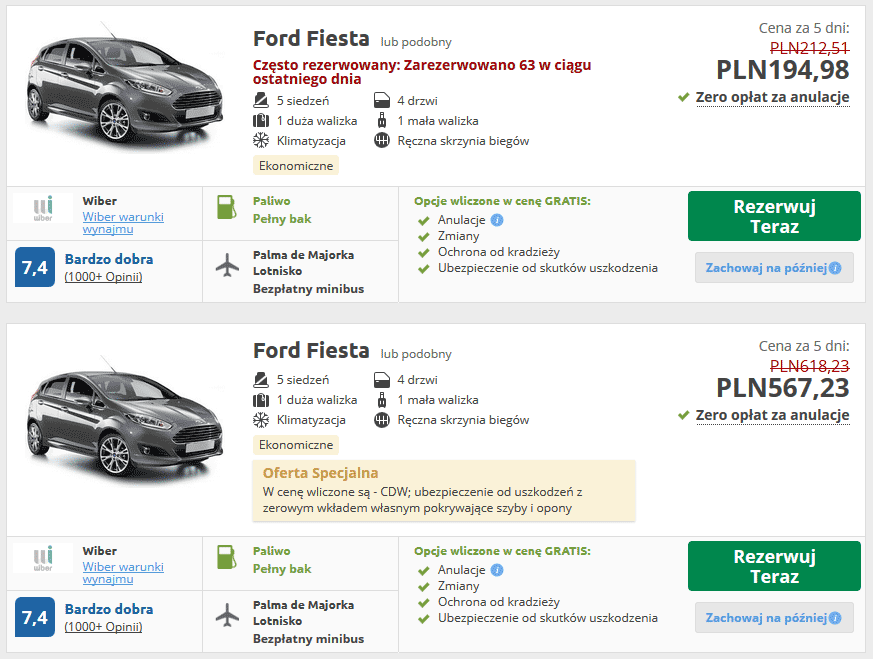This screenshot has height=659, width=873.
Task: Click the Oferta Specjalna box
Action: (x=444, y=491)
